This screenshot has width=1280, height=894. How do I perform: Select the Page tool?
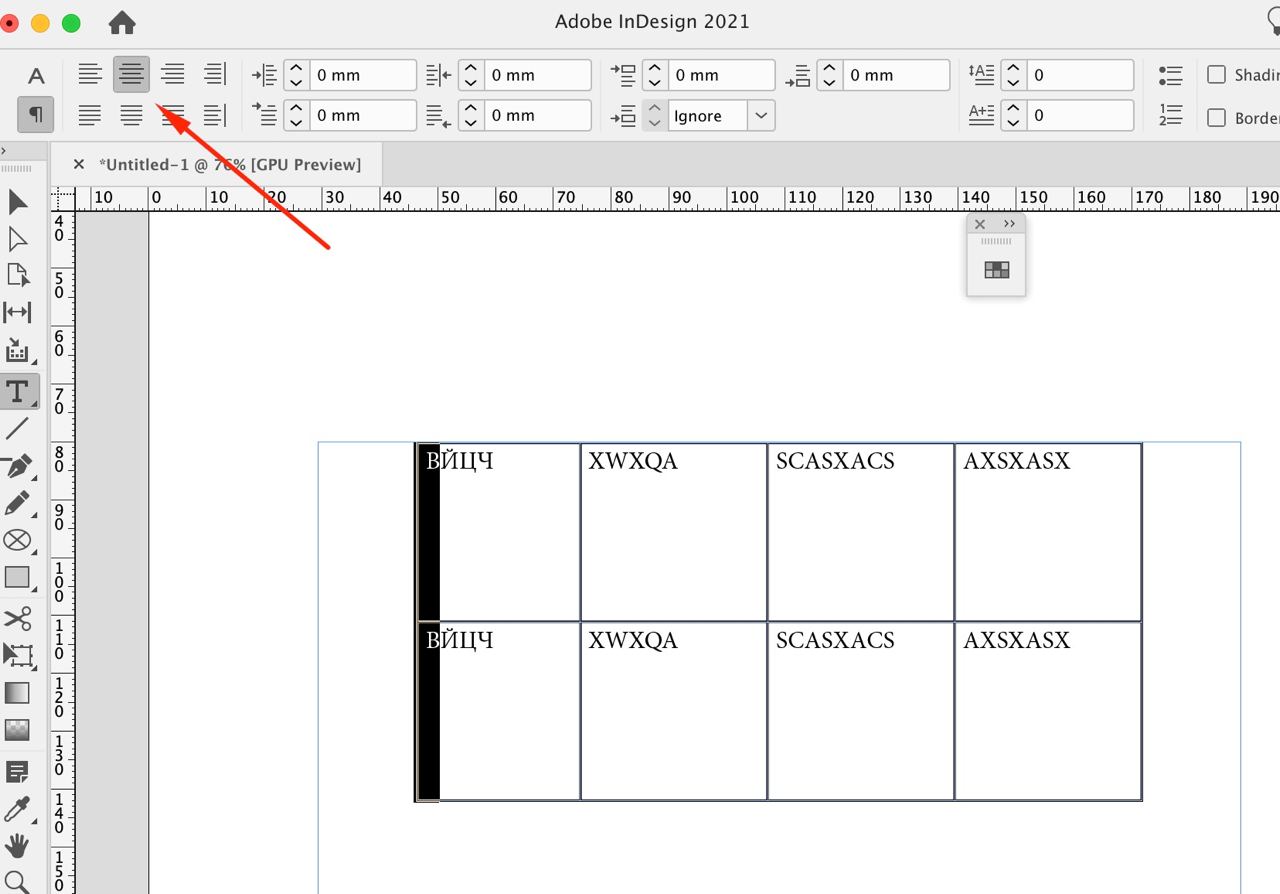pos(18,275)
